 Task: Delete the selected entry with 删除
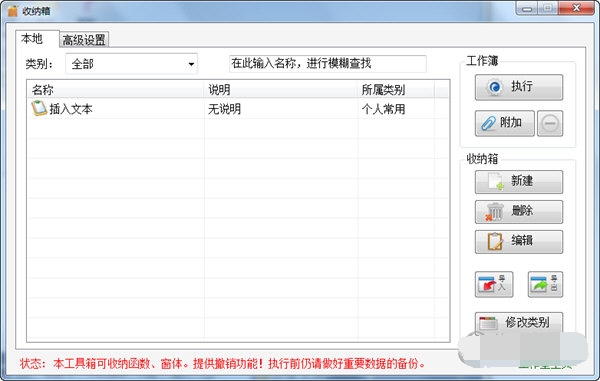519,212
